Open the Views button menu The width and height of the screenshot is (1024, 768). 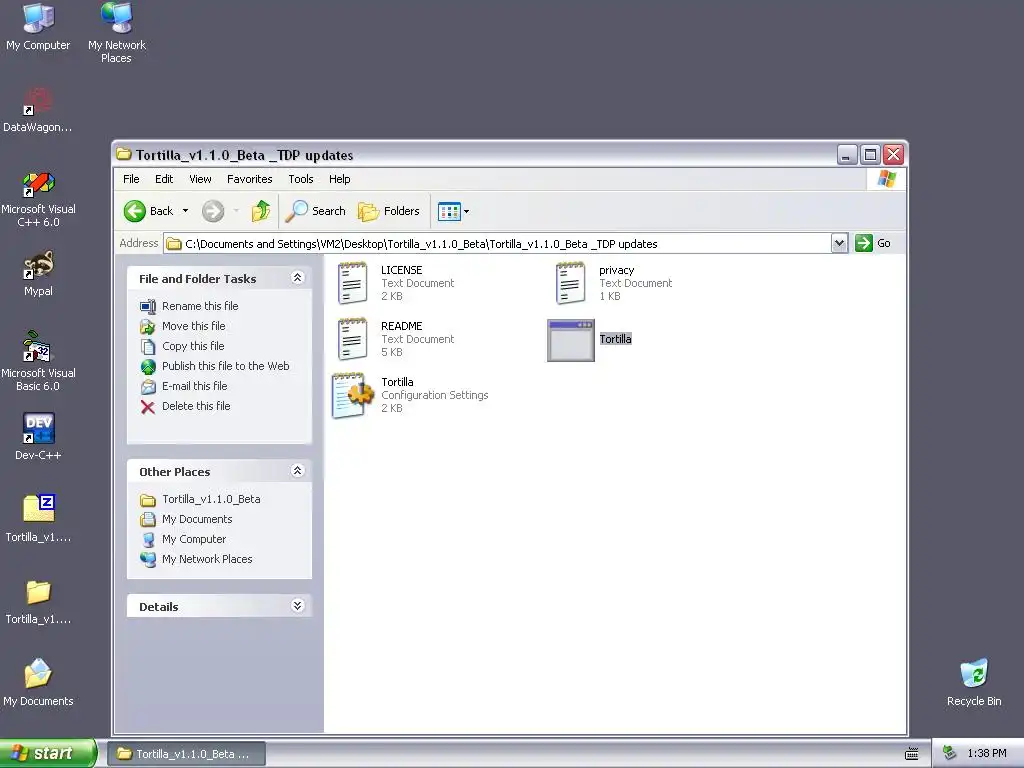click(x=453, y=211)
